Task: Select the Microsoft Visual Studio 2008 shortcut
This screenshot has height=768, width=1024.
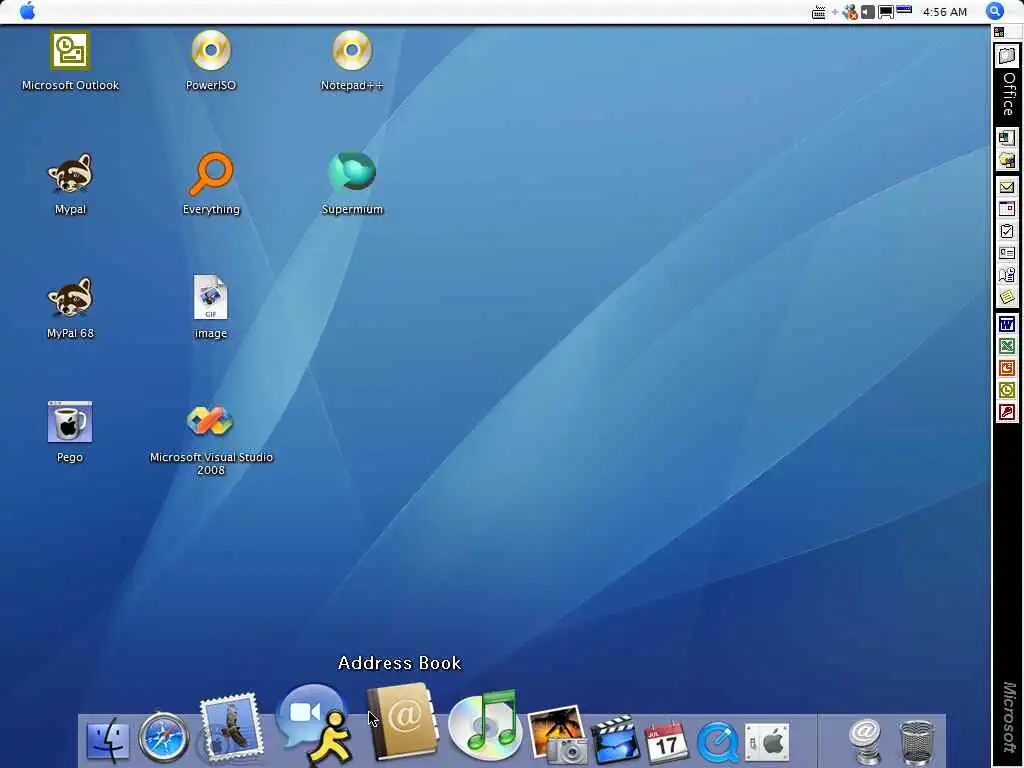Action: coord(211,440)
